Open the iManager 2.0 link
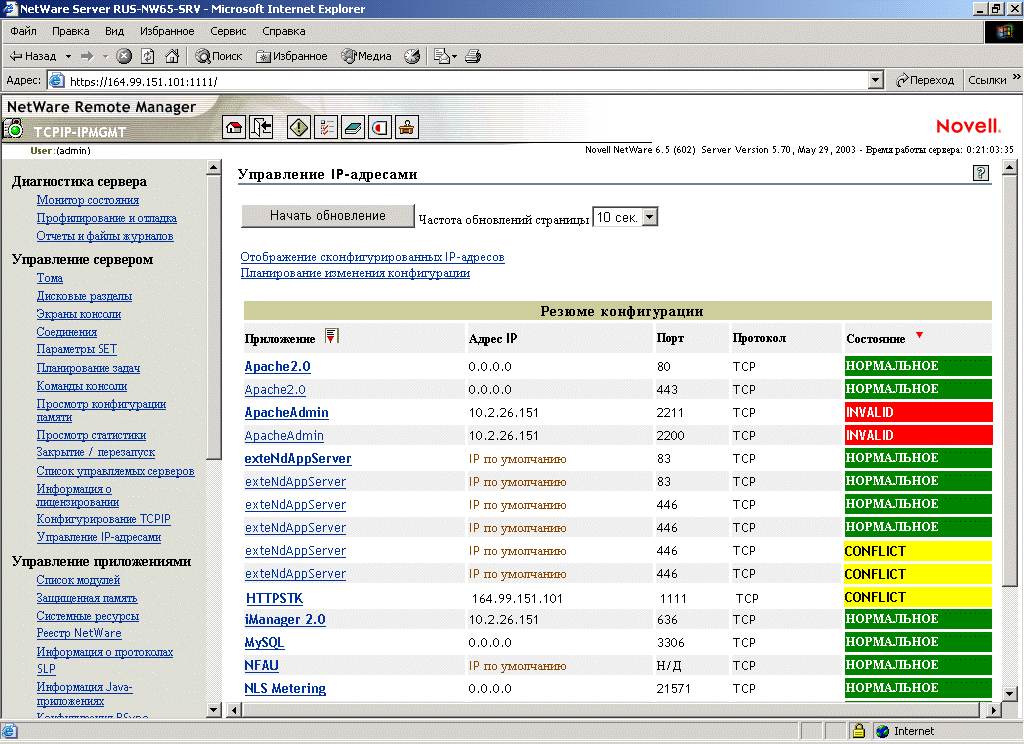The image size is (1024, 744). (x=285, y=619)
